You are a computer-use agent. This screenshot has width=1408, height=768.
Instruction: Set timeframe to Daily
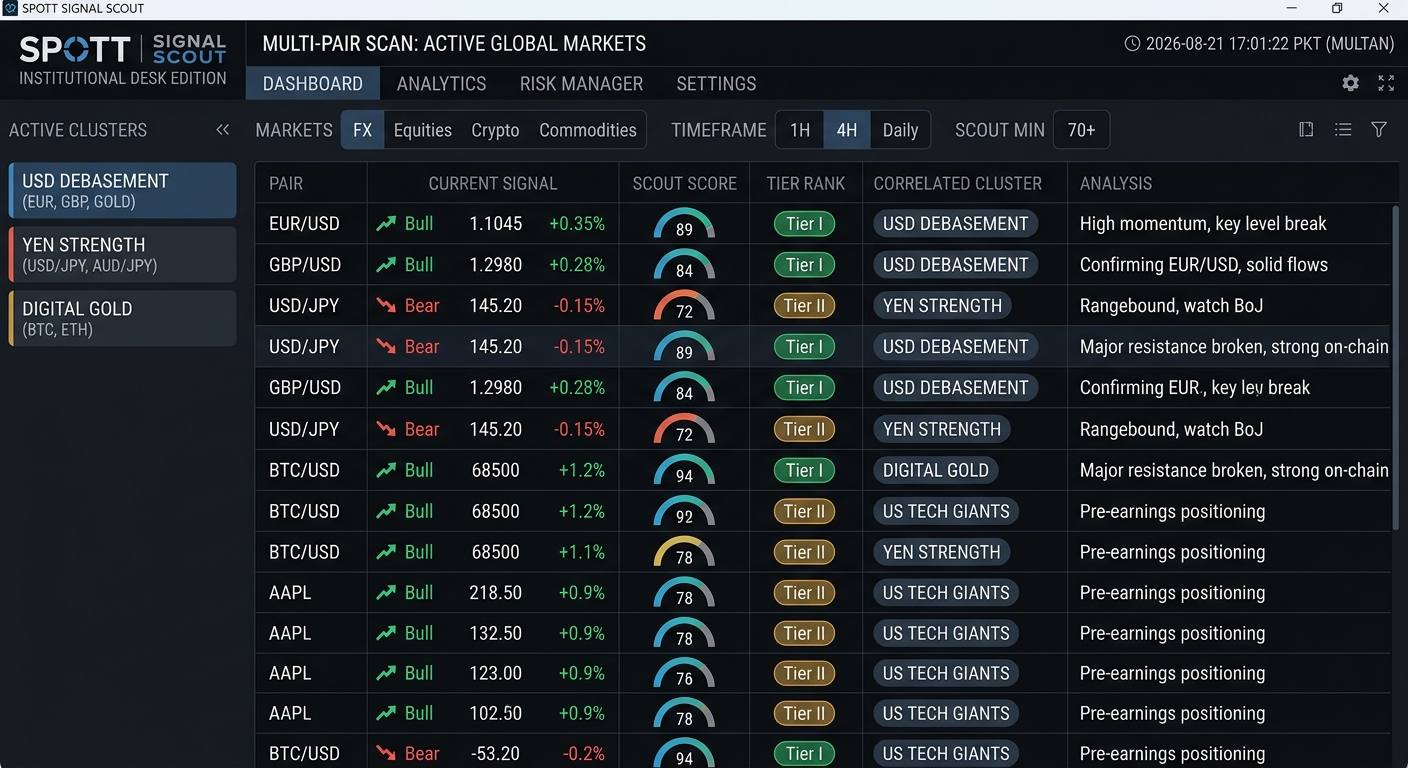900,130
